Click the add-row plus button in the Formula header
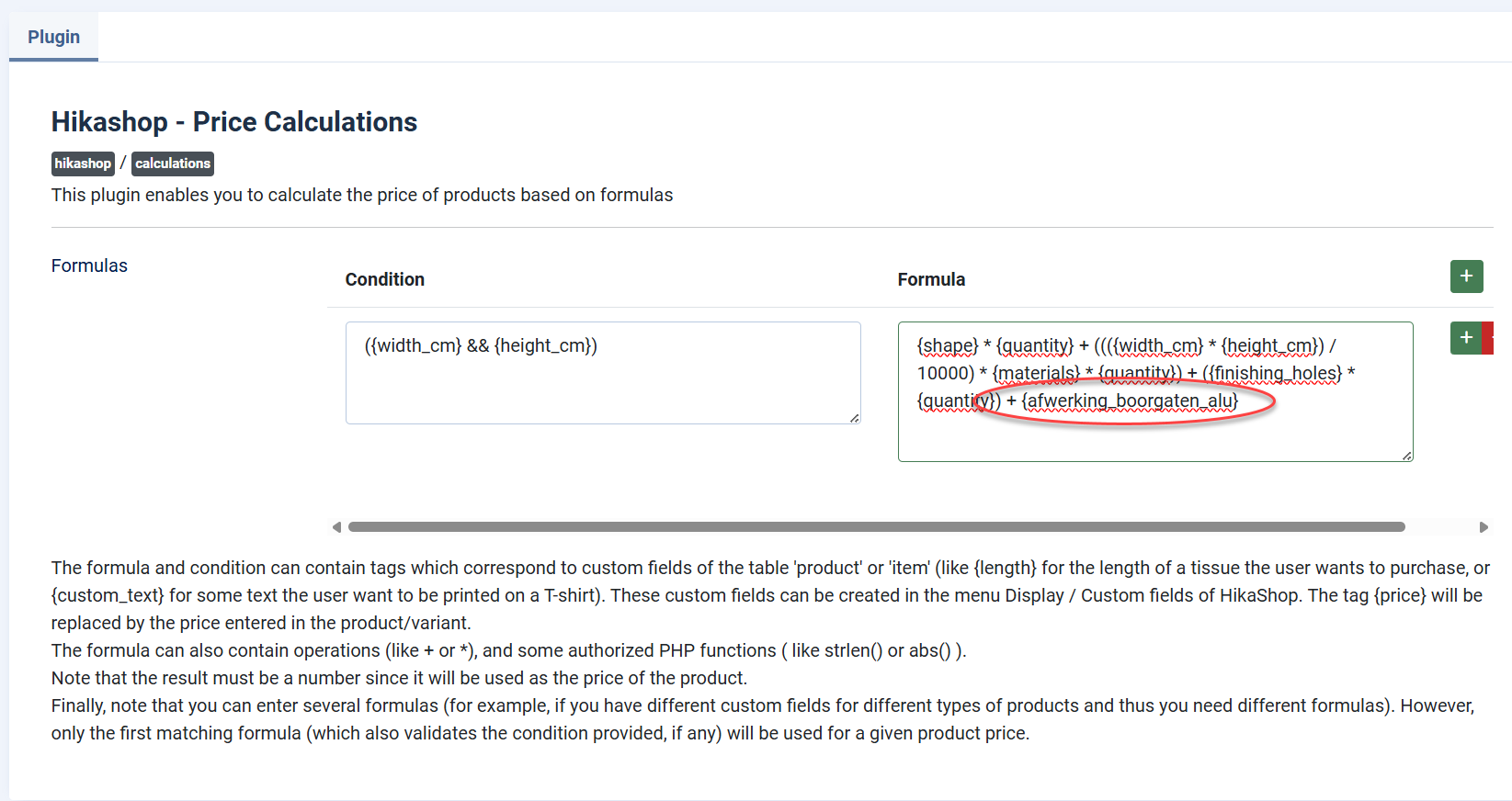Viewport: 1512px width, 801px height. (x=1466, y=276)
